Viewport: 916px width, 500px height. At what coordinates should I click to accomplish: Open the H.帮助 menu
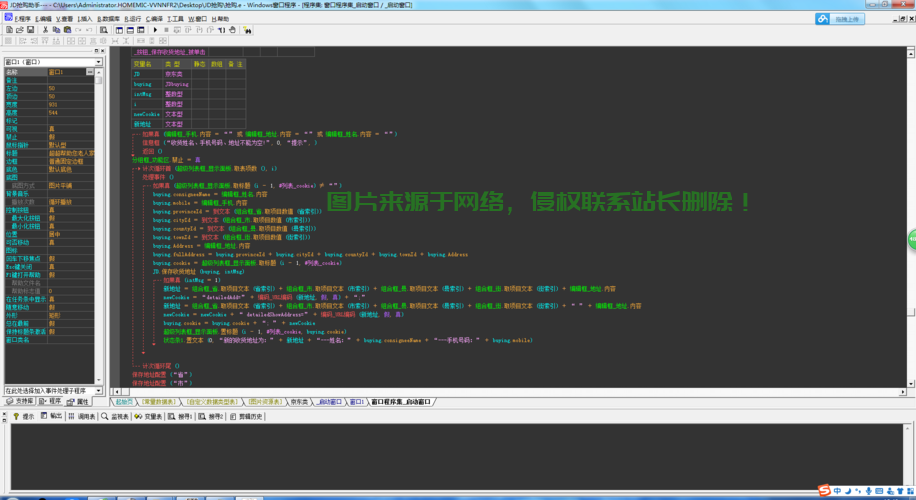(x=220, y=19)
